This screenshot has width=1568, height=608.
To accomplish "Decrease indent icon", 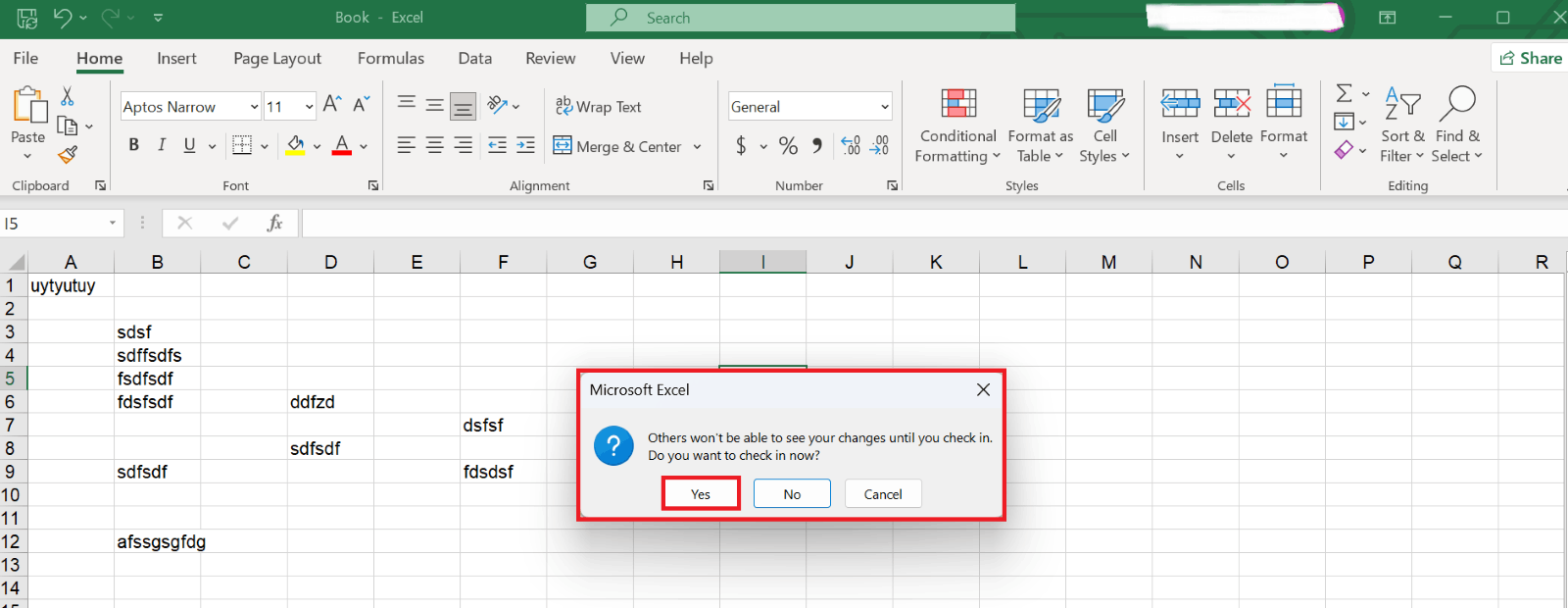I will click(498, 145).
